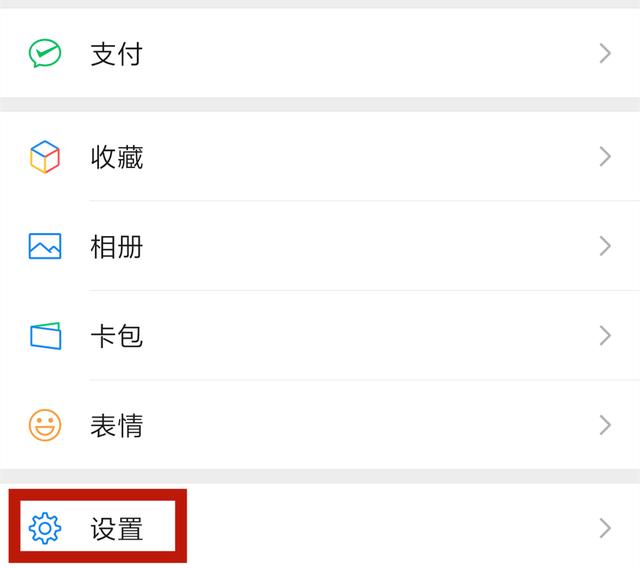Choose the 表情 text label
Image resolution: width=640 pixels, height=568 pixels.
click(116, 426)
